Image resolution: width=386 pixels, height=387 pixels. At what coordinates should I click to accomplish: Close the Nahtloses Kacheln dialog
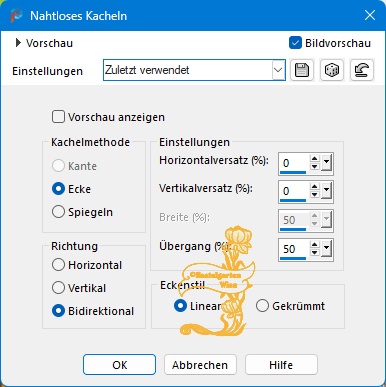[370, 15]
